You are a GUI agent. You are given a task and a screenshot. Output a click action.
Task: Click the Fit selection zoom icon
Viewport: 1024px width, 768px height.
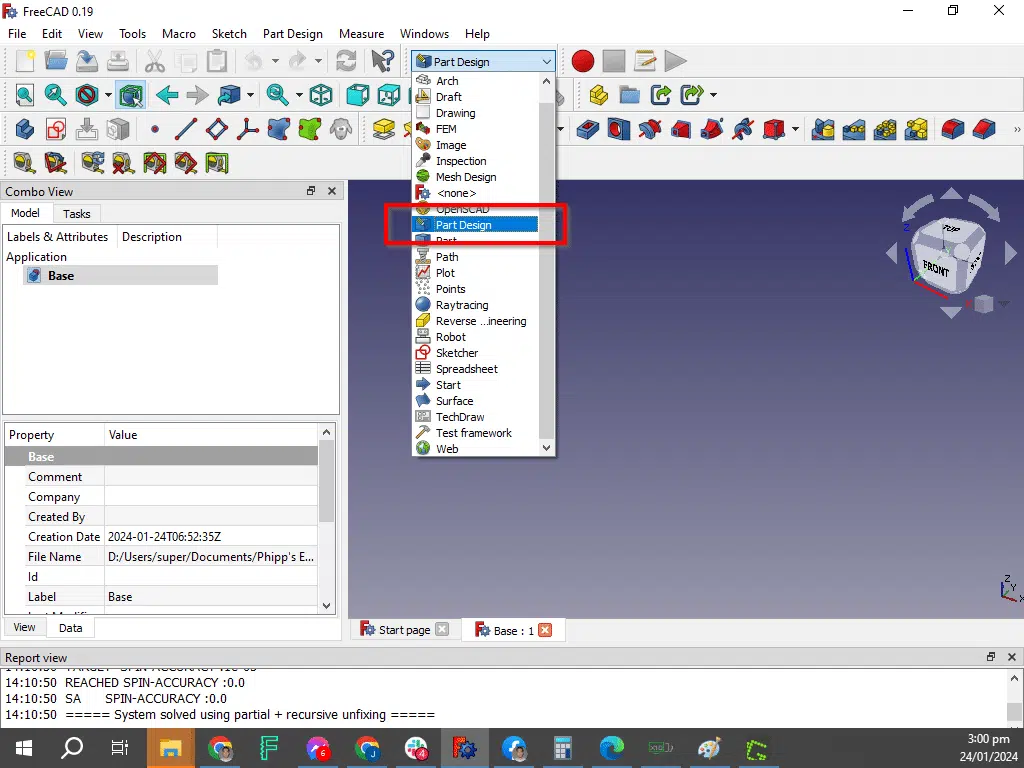click(56, 95)
